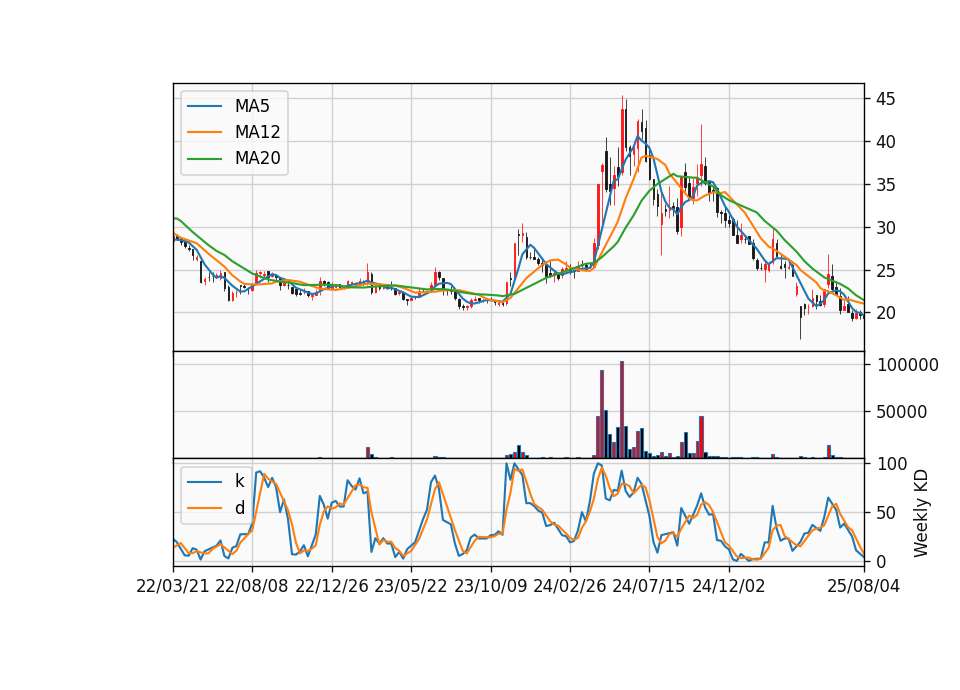The height and width of the screenshot is (690, 960).
Task: Click the KD axis value 50
Action: coord(885,513)
